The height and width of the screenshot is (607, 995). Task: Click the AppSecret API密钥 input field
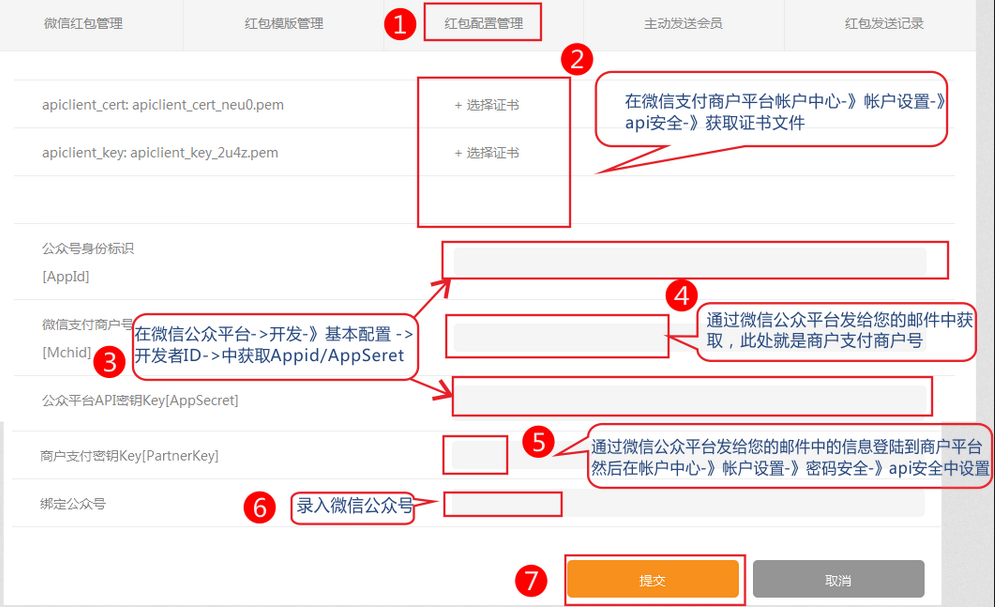point(690,396)
